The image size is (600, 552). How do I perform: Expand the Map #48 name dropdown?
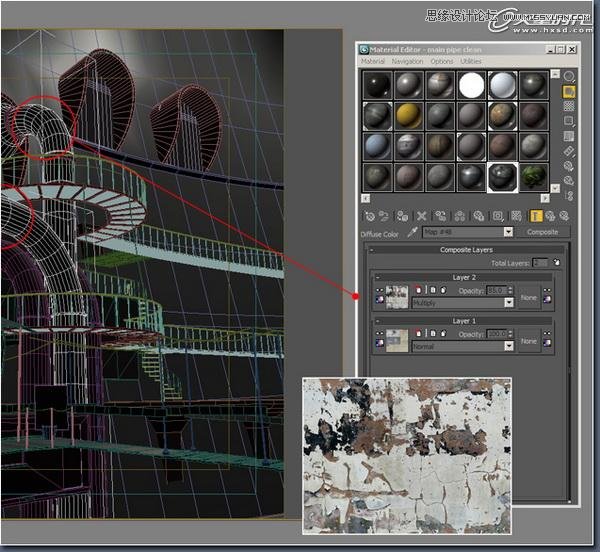[508, 232]
